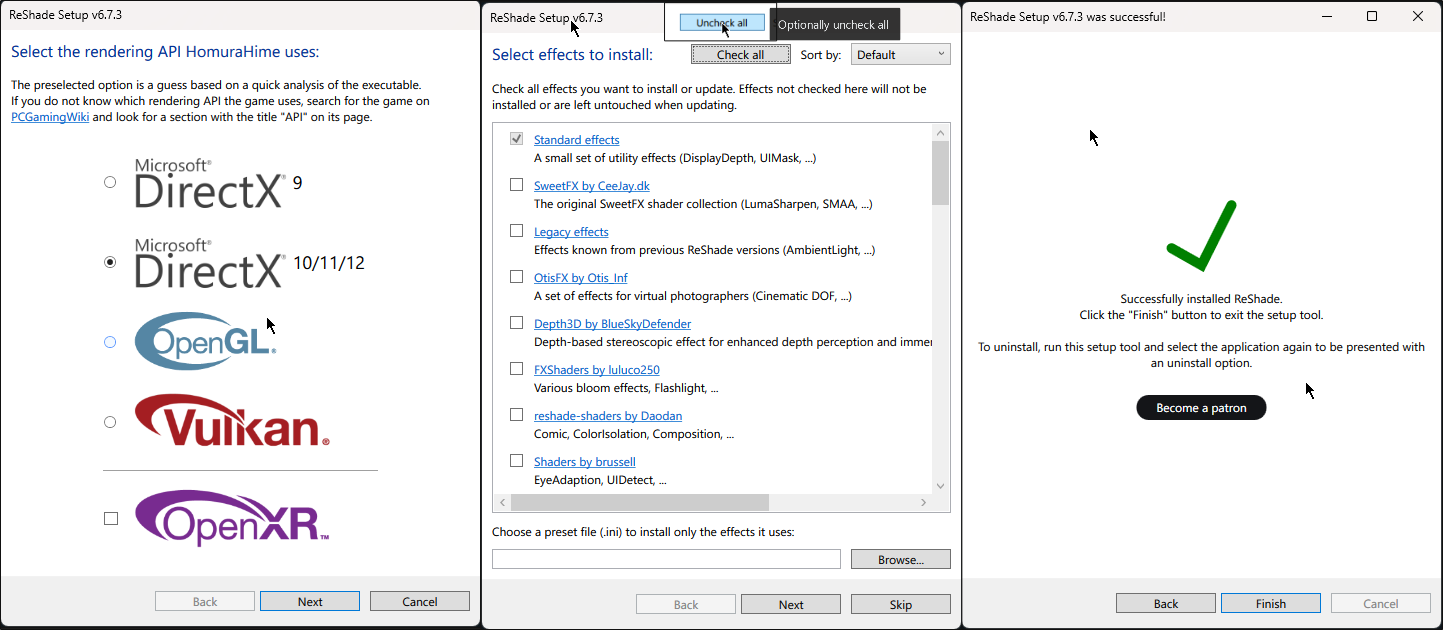This screenshot has width=1443, height=630.
Task: Choose the Vulkan radio button
Action: pos(110,422)
